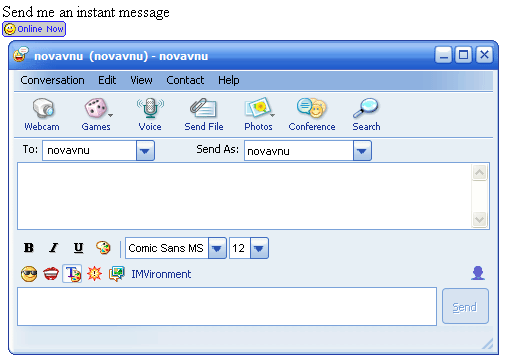Open the Webcam tool
506x360 pixels.
pos(42,114)
